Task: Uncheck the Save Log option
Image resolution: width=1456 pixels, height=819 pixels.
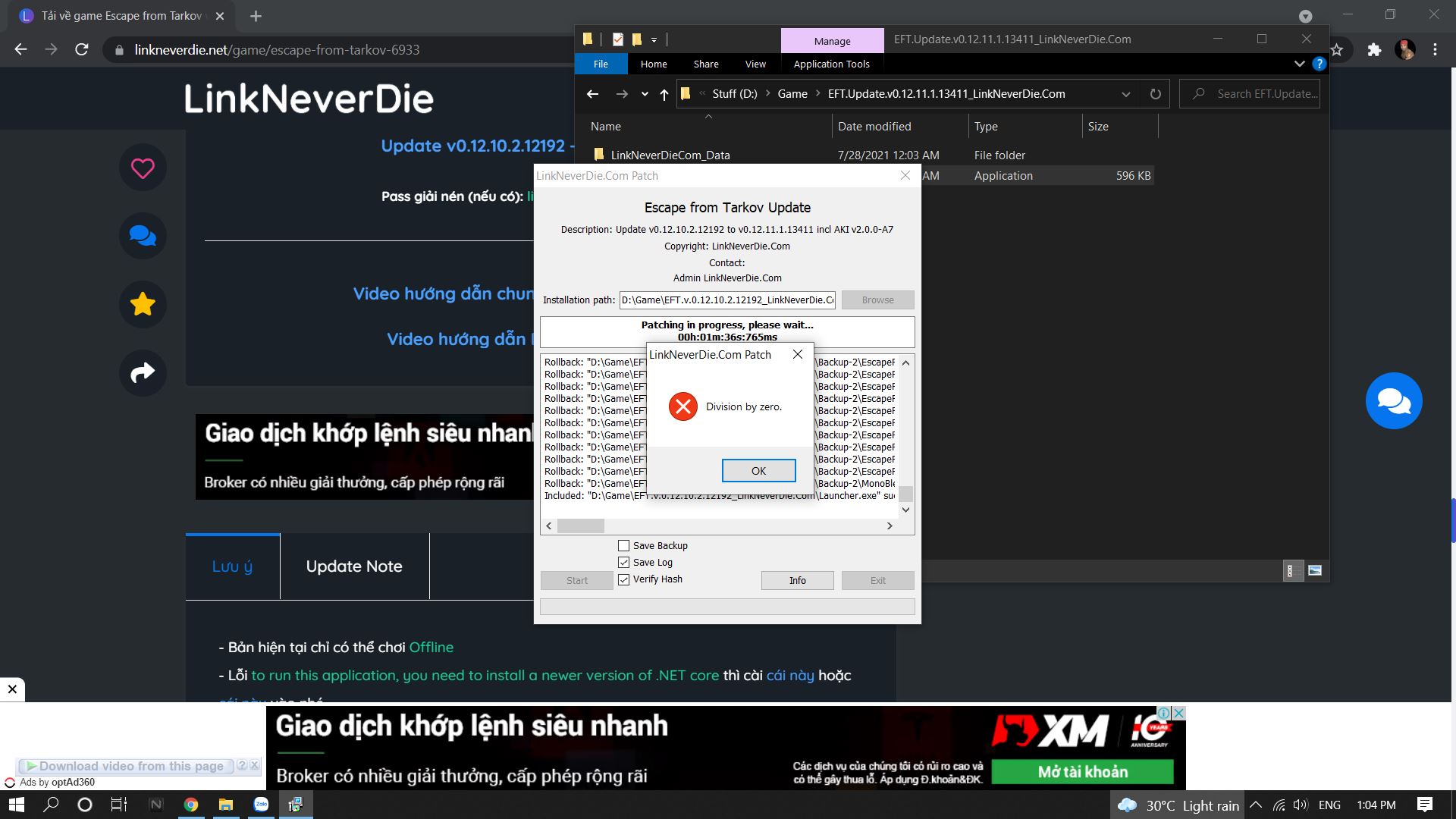Action: 623,563
